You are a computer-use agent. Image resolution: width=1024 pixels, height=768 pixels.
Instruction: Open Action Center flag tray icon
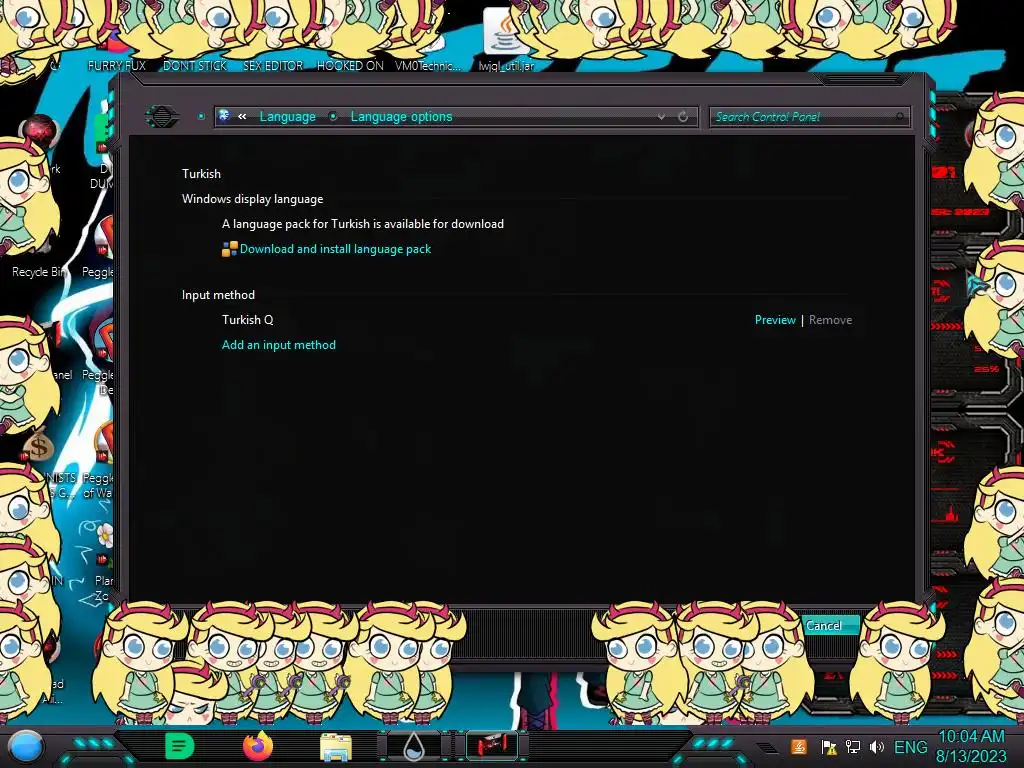829,747
